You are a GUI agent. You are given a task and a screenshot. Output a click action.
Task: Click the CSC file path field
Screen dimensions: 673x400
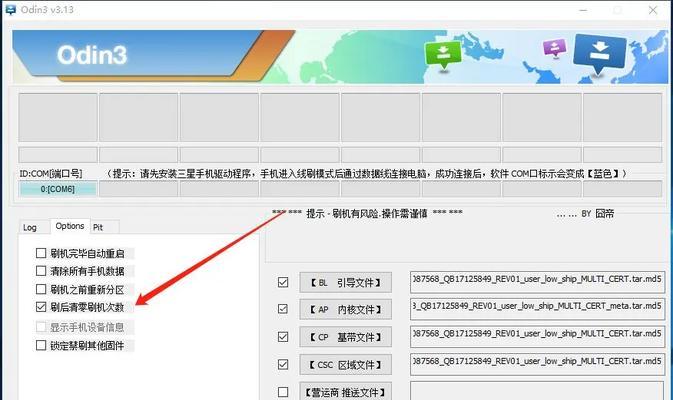tap(537, 364)
